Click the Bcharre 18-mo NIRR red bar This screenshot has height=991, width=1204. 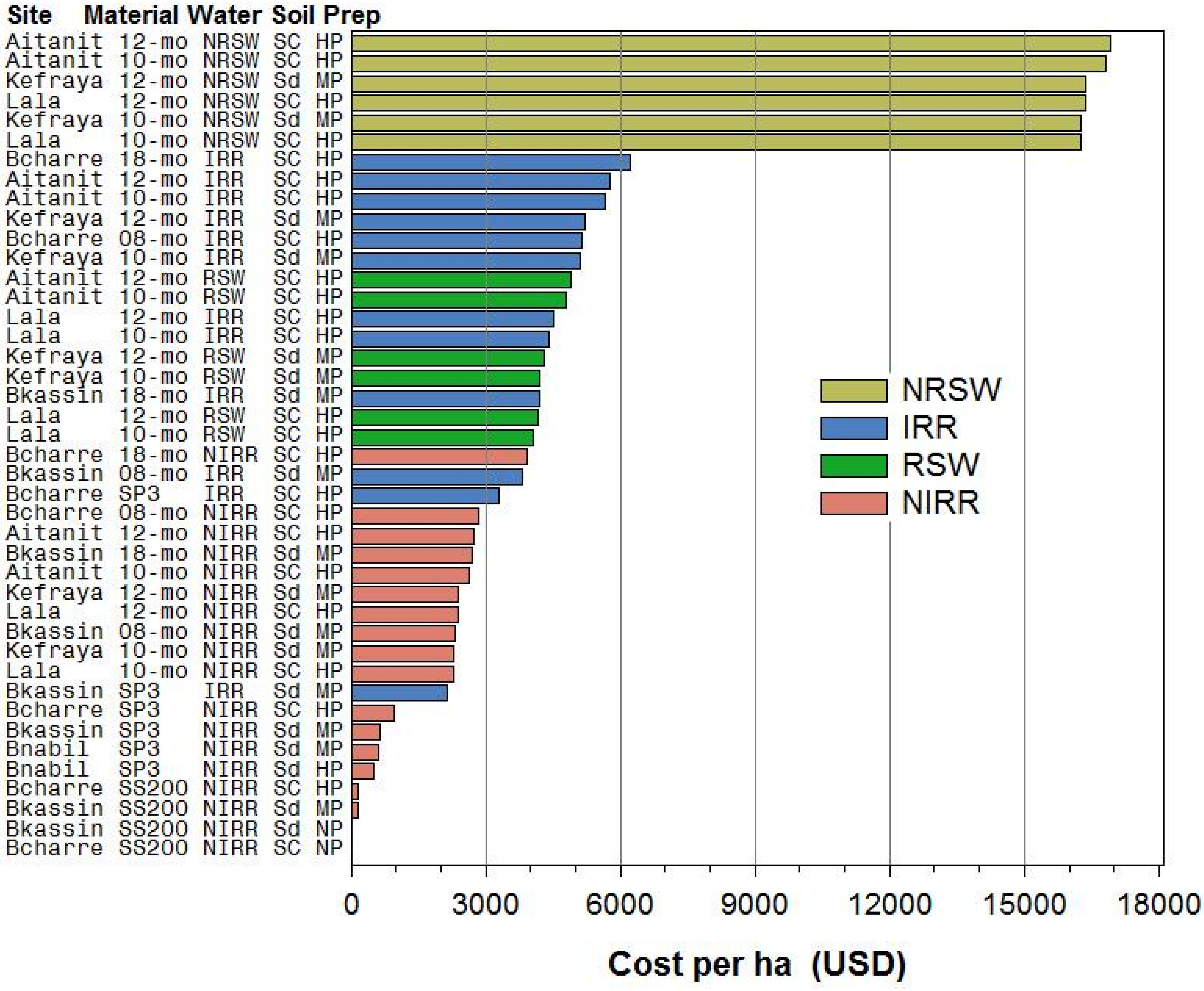[x=439, y=456]
